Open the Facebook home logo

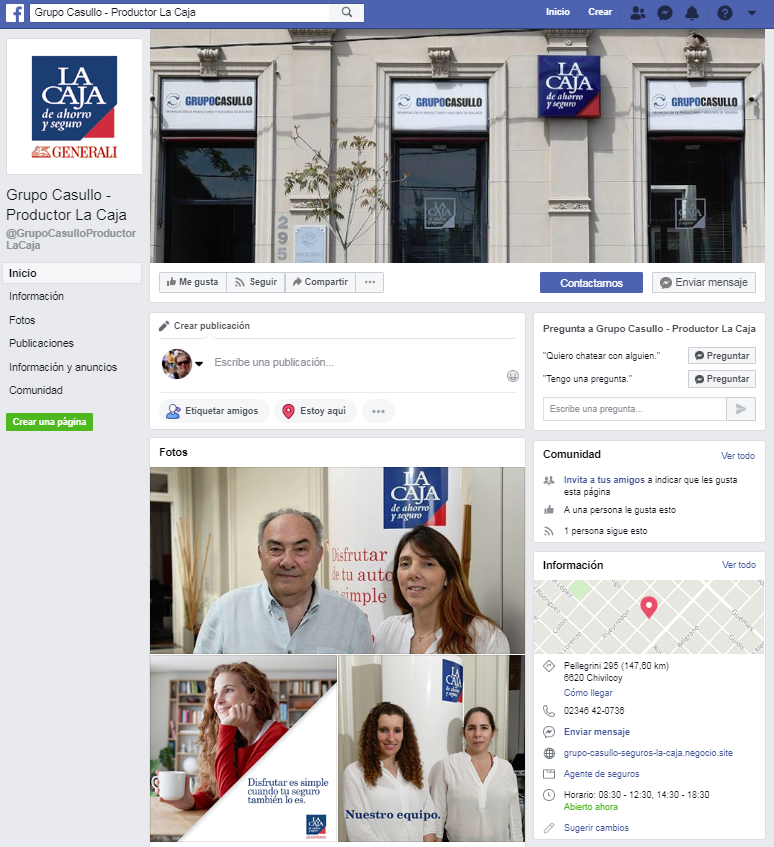click(x=15, y=12)
